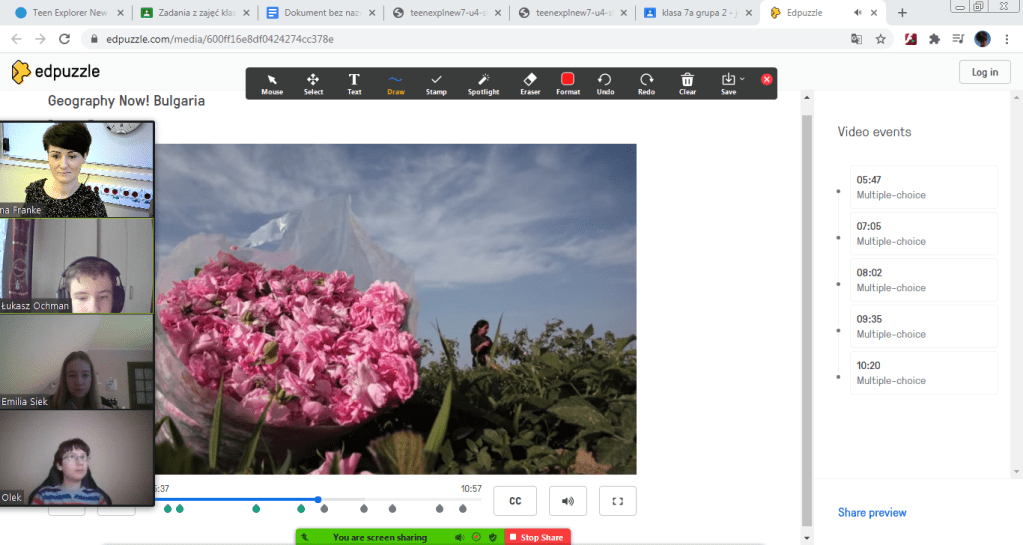This screenshot has width=1023, height=545.
Task: Activate the Text annotation tool
Action: pos(354,83)
